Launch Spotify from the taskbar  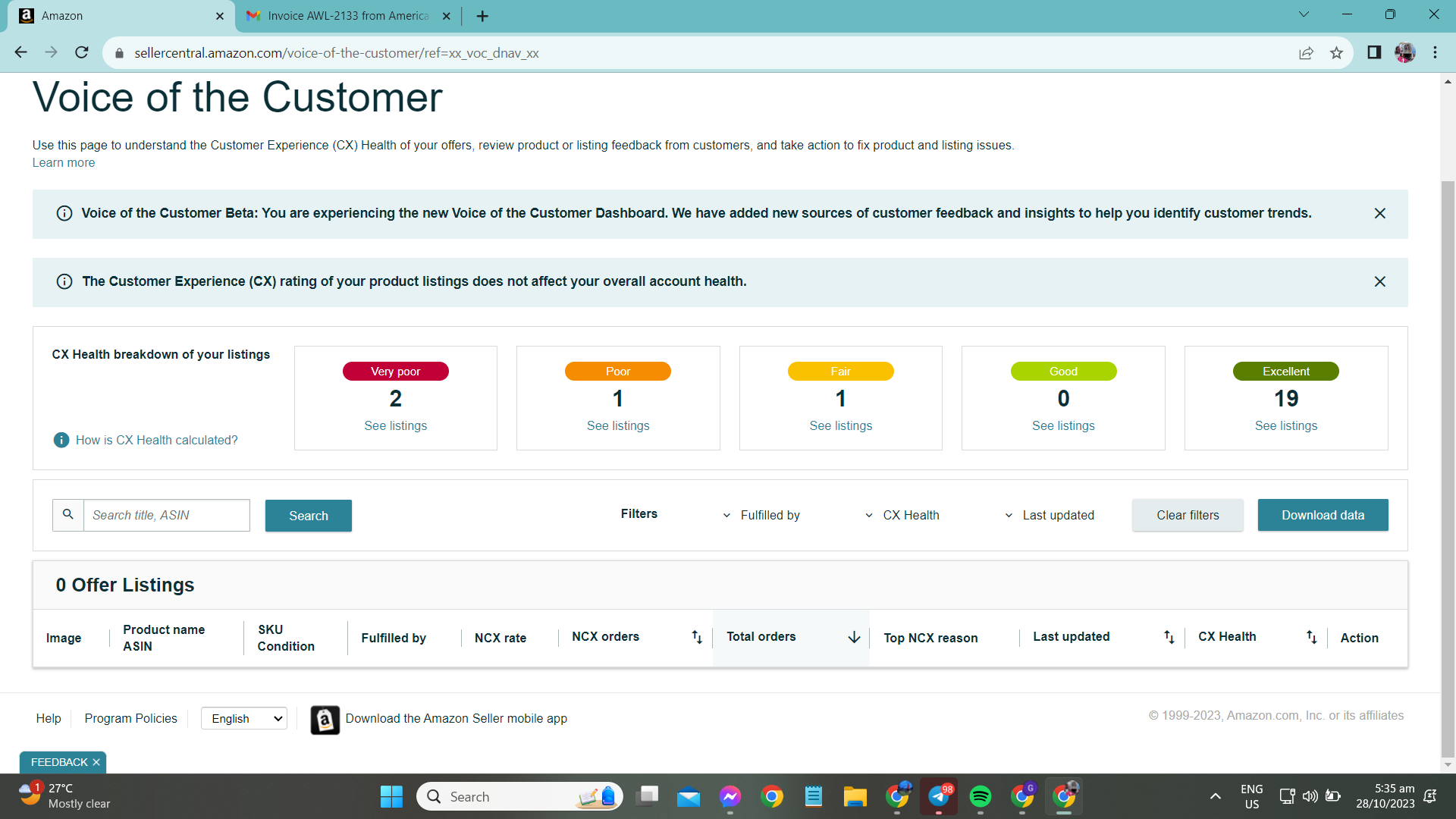pyautogui.click(x=981, y=796)
